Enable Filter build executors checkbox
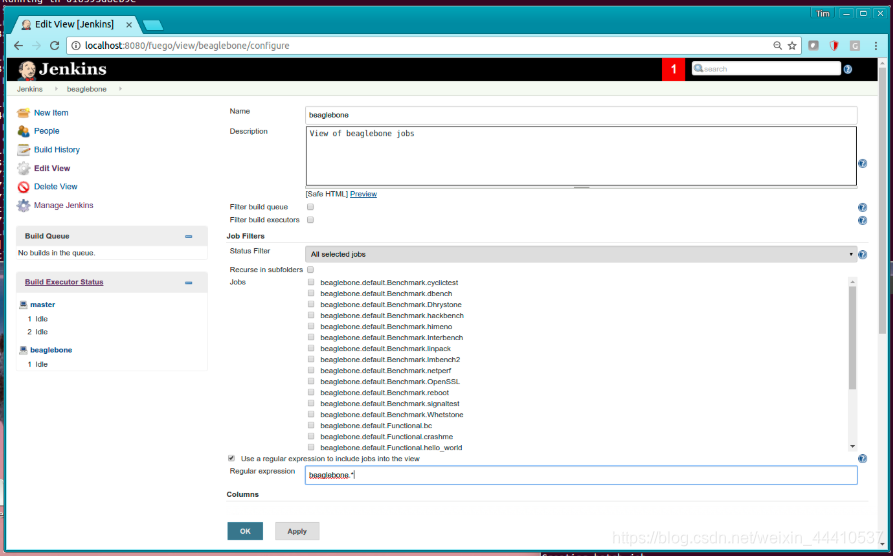 point(310,219)
